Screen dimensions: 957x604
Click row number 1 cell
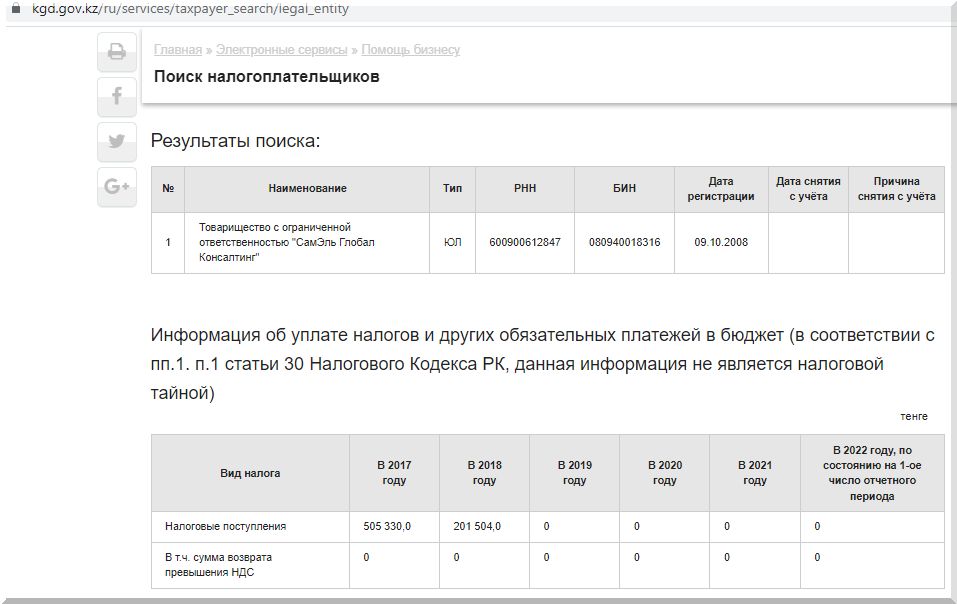168,242
